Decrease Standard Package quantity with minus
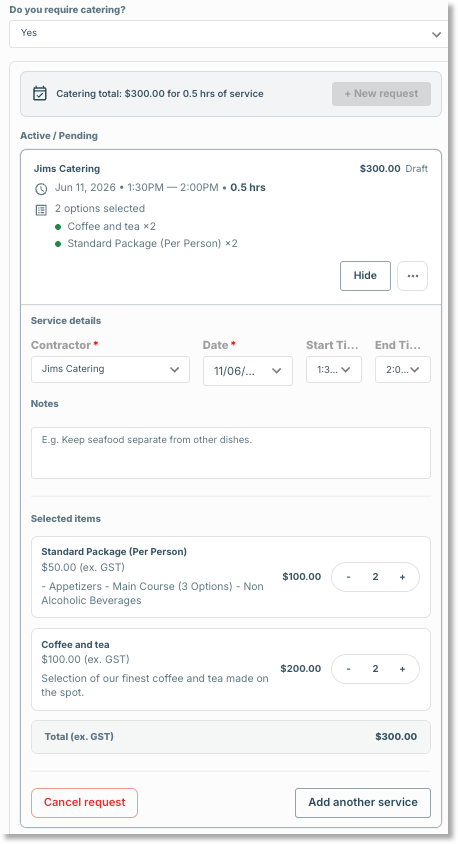458x844 pixels. 348,577
